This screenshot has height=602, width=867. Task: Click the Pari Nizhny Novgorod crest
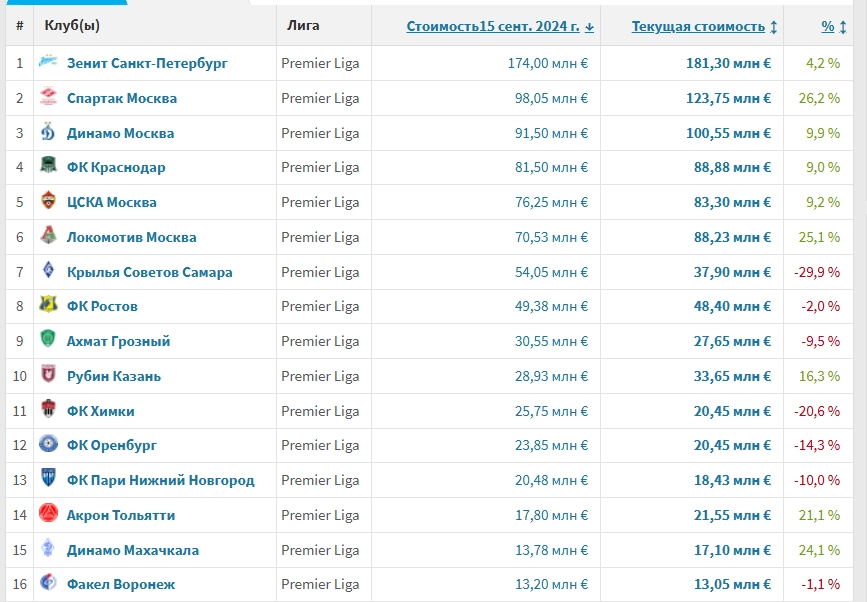48,478
